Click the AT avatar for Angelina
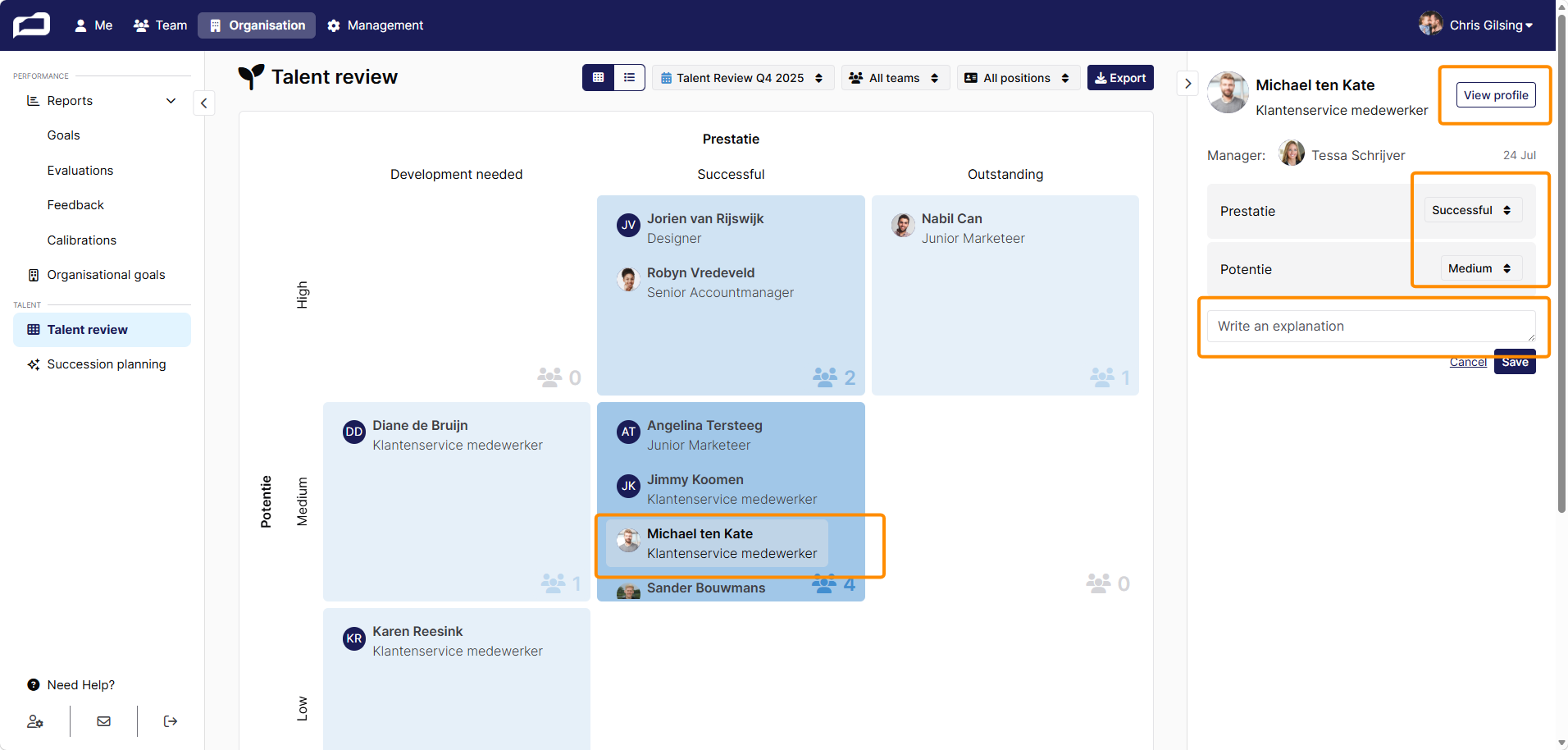Screen dimensions: 1568x750 click(628, 432)
